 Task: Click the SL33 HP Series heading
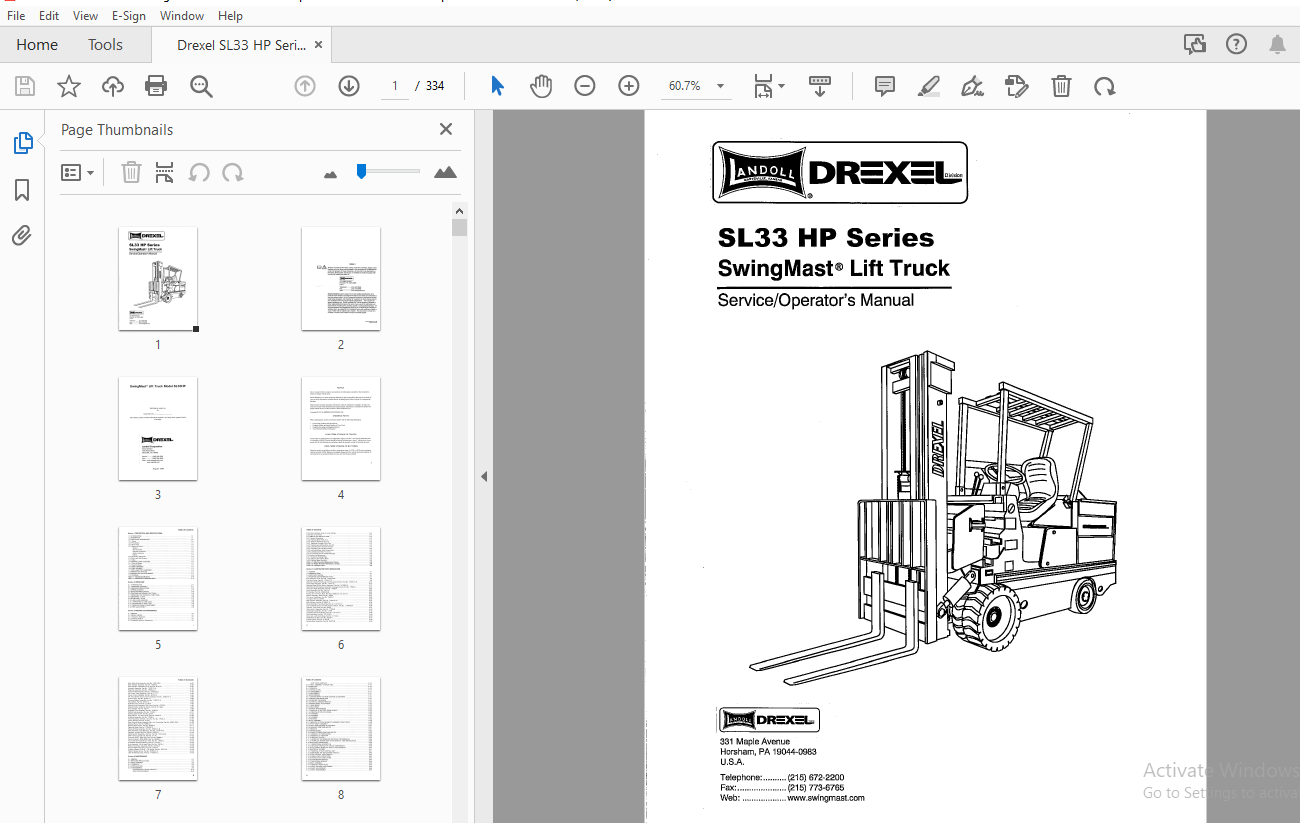826,238
